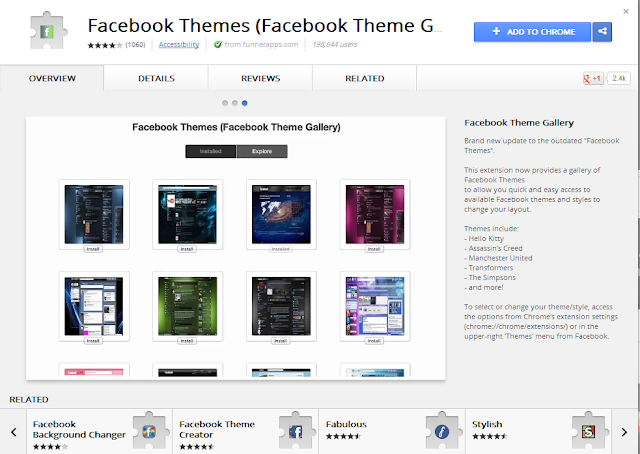Click the page's vertical scrollbar on right edge
Viewport: 640px width, 454px height.
638,227
